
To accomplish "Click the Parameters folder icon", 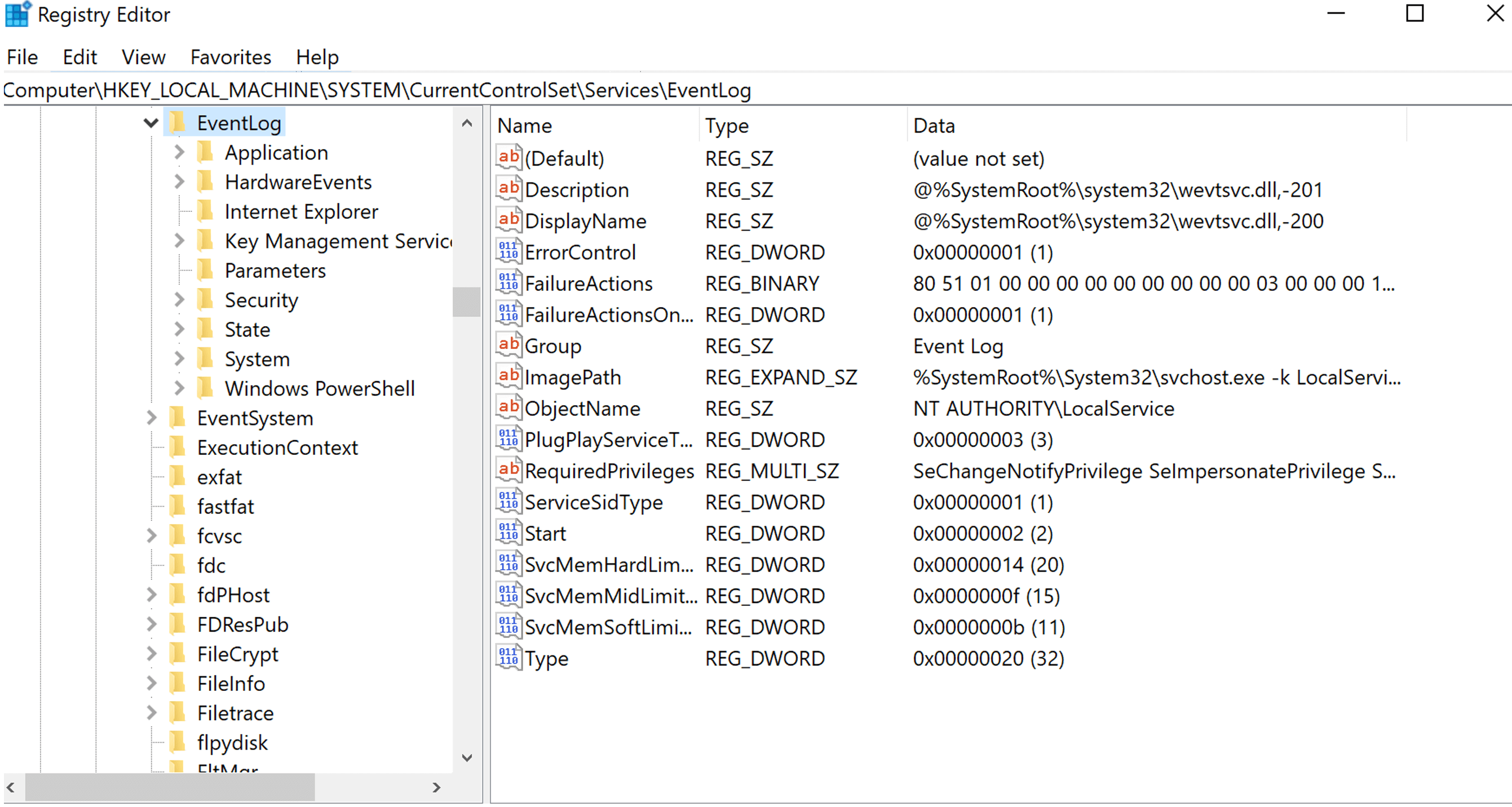I will pos(205,270).
